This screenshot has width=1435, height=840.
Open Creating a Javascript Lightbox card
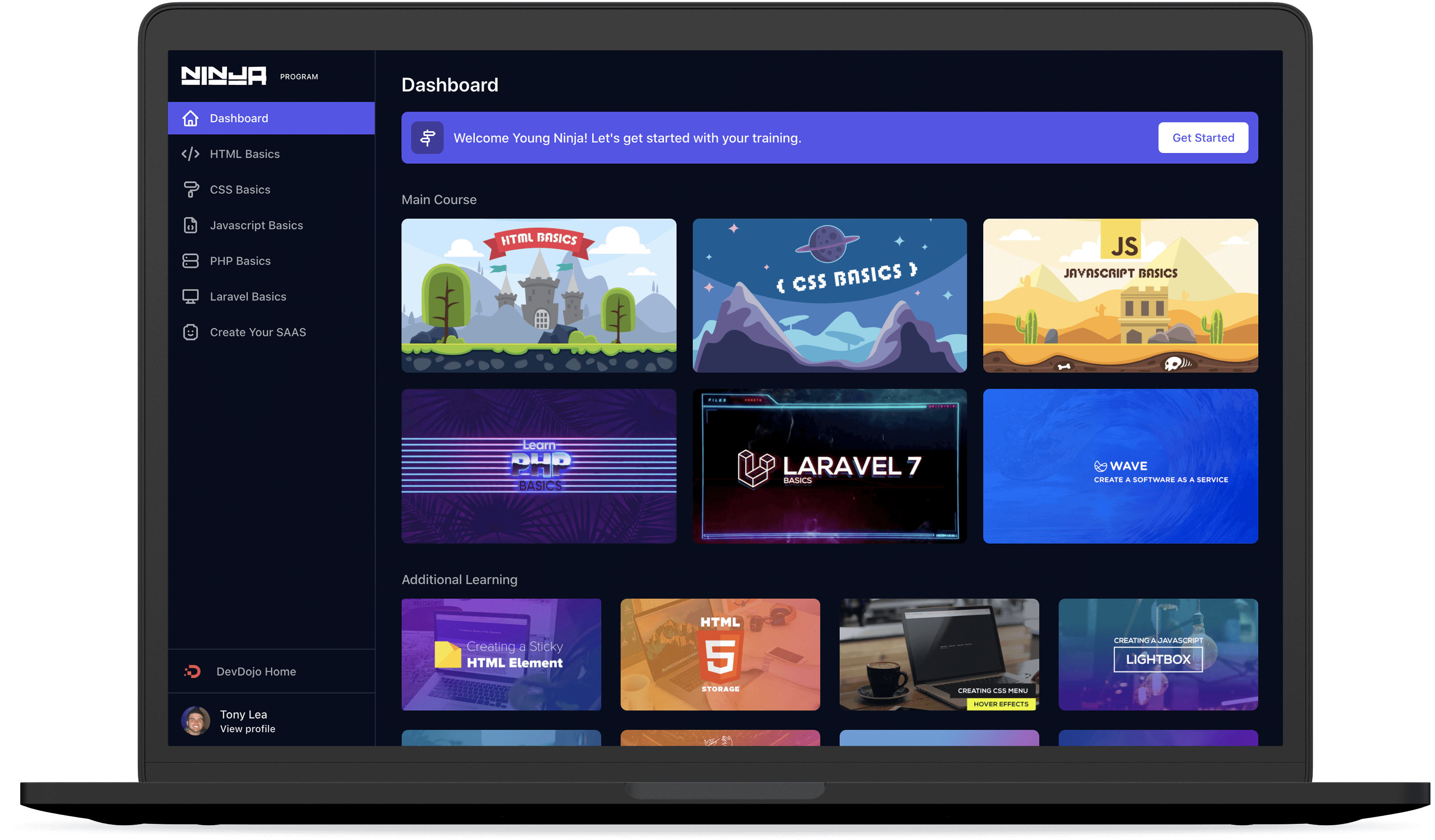click(x=1158, y=654)
